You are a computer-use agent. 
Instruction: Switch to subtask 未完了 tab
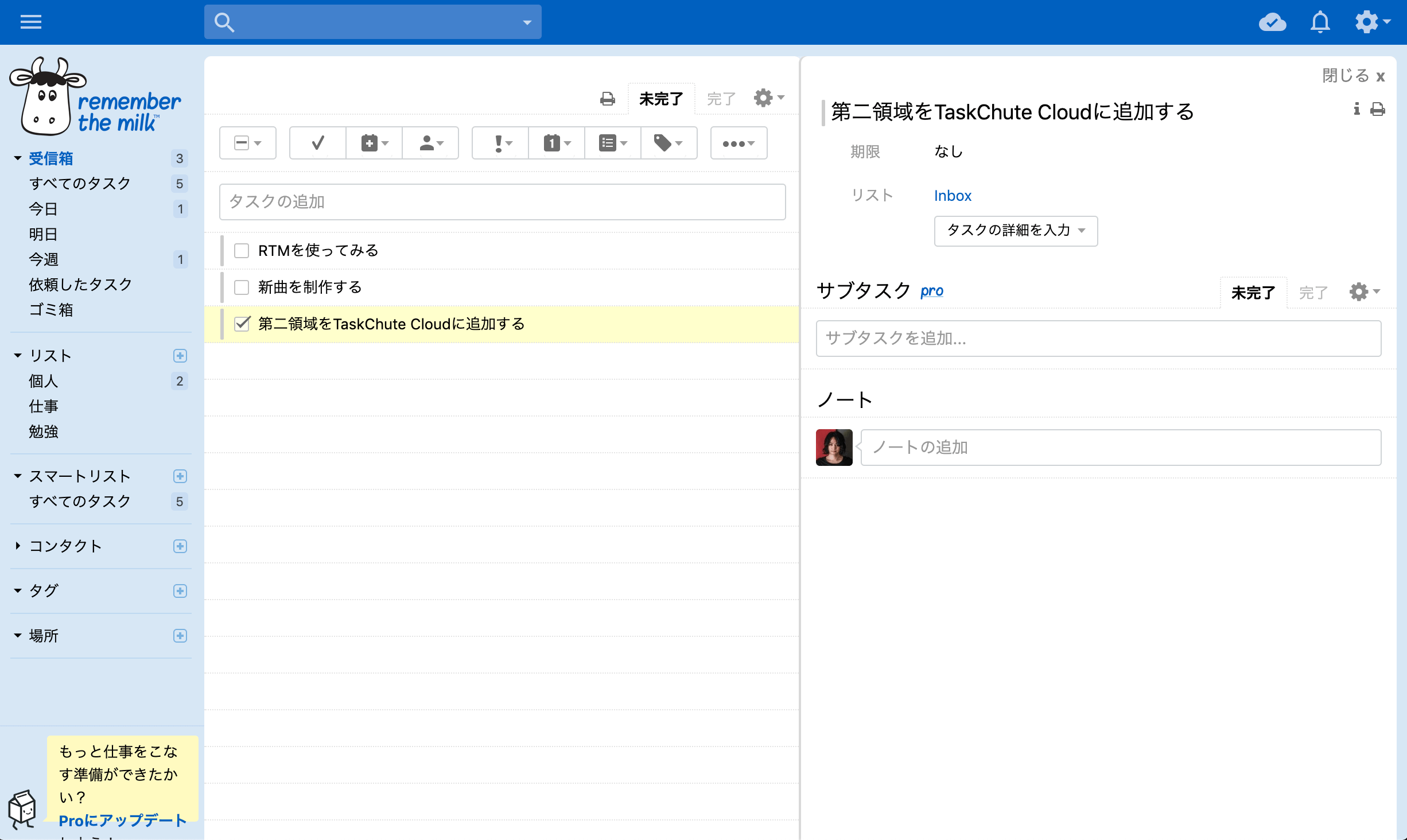(x=1253, y=293)
